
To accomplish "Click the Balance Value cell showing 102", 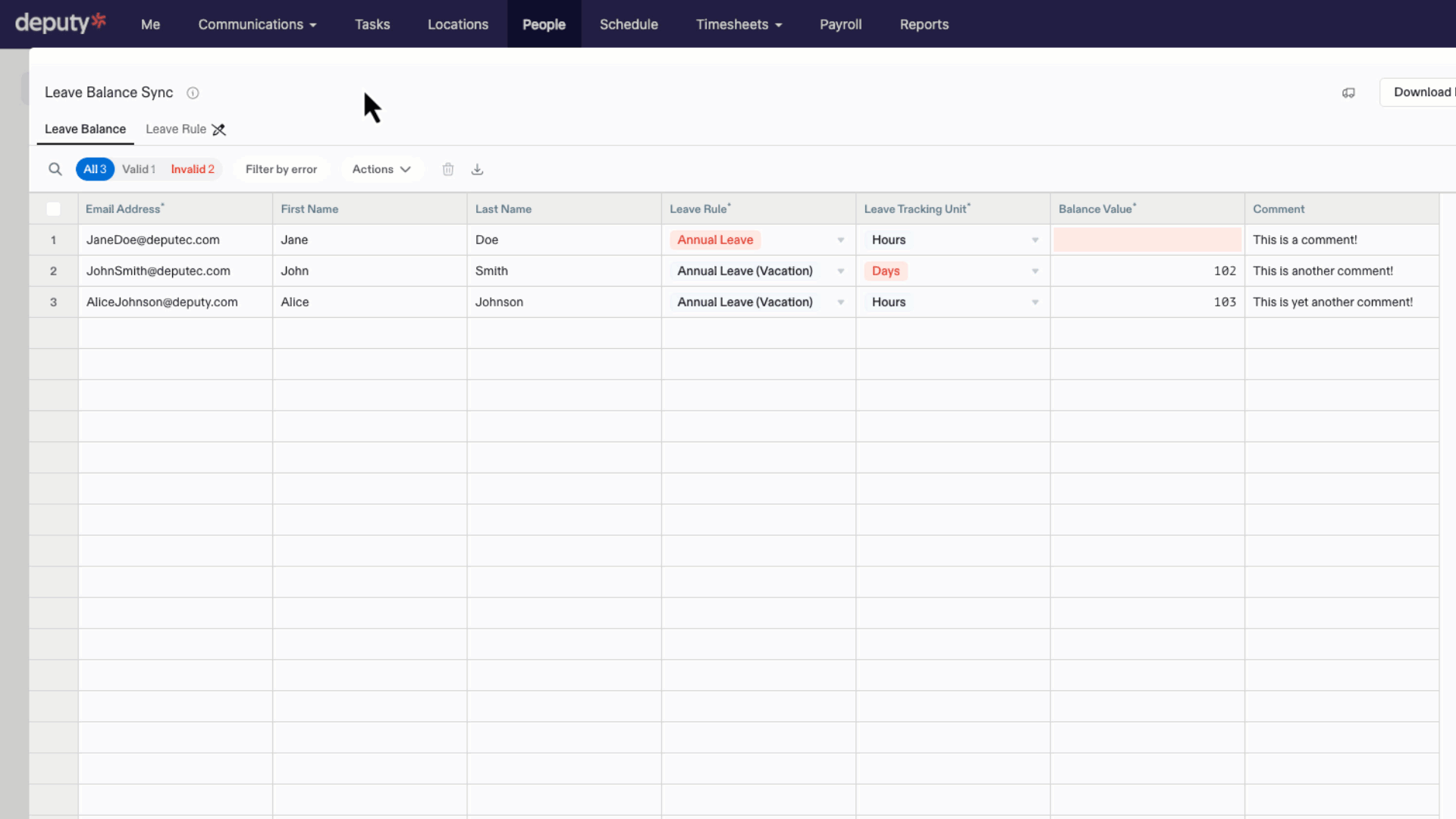I will tap(1147, 271).
